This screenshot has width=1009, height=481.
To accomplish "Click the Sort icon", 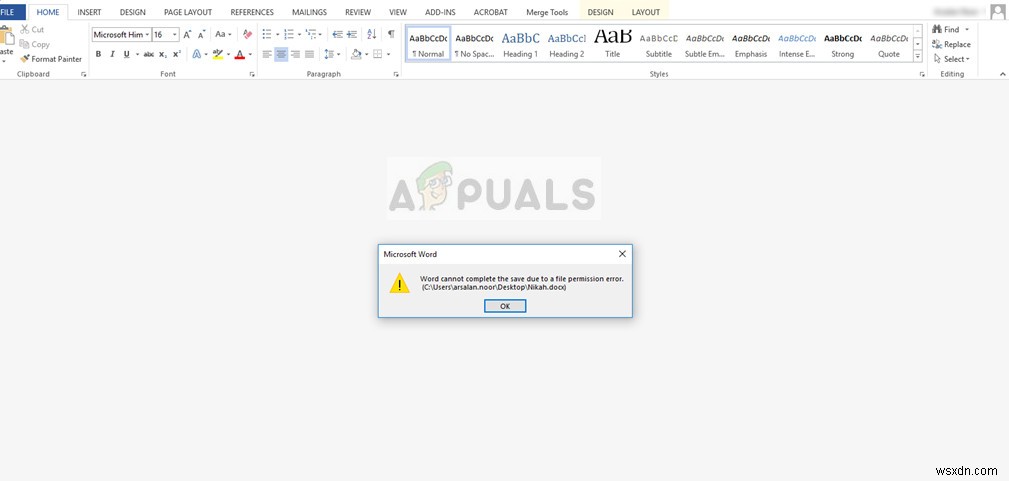I will coord(371,34).
